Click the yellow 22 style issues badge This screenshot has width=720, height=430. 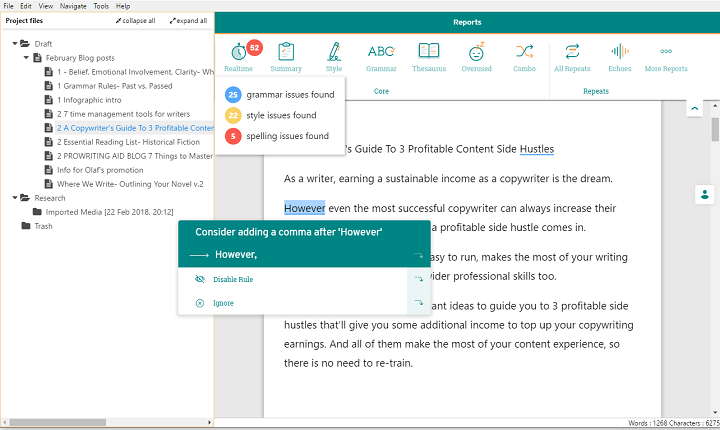(x=233, y=115)
